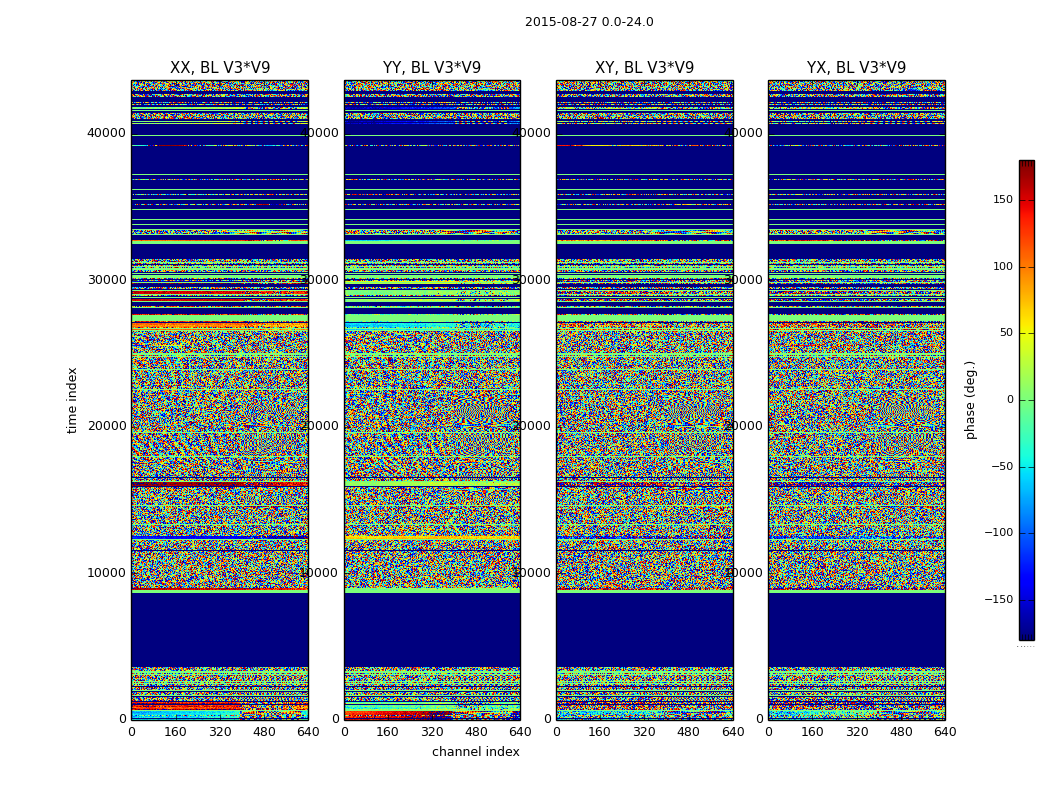Click the 160 x-tick under XY panel

(600, 732)
